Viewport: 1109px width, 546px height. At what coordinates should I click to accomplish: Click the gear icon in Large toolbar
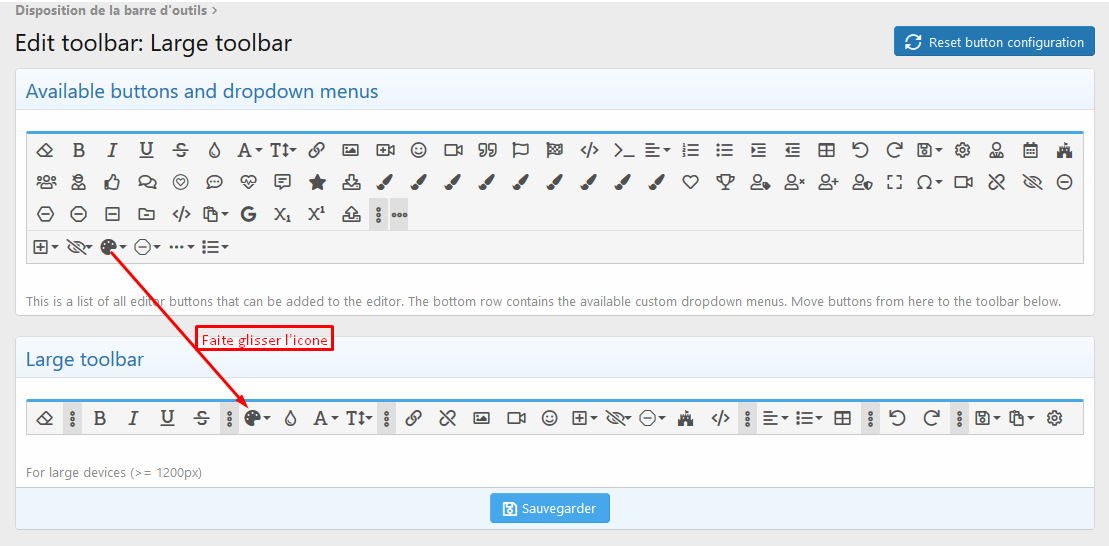(x=1055, y=419)
